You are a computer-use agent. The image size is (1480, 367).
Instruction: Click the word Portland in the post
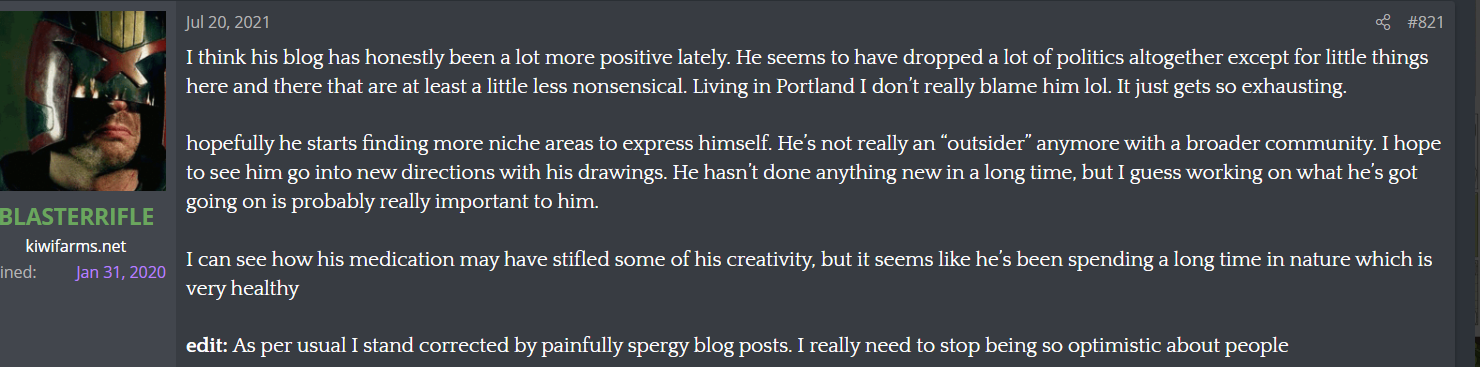(x=805, y=86)
